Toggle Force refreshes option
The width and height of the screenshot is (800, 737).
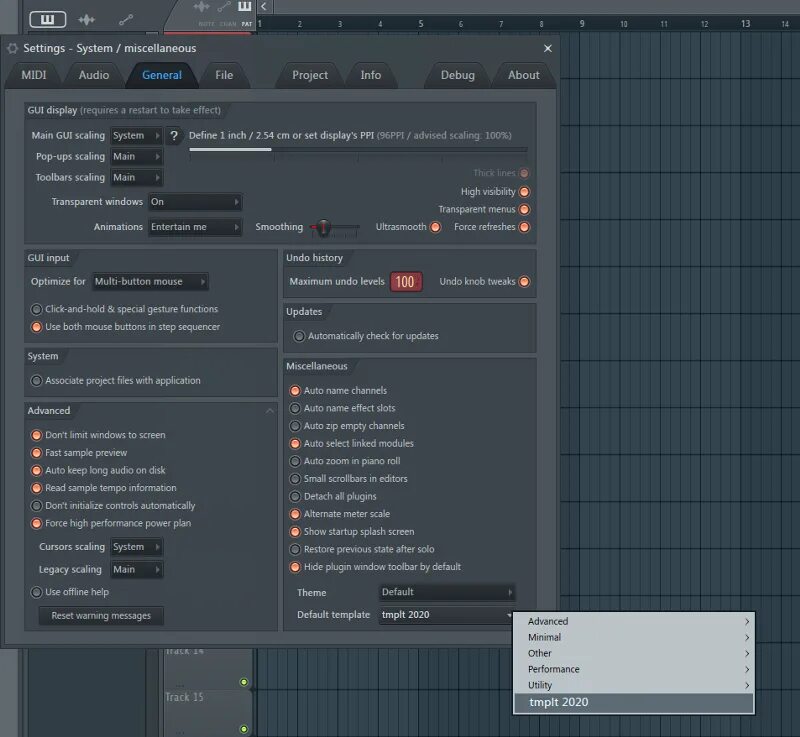[524, 227]
